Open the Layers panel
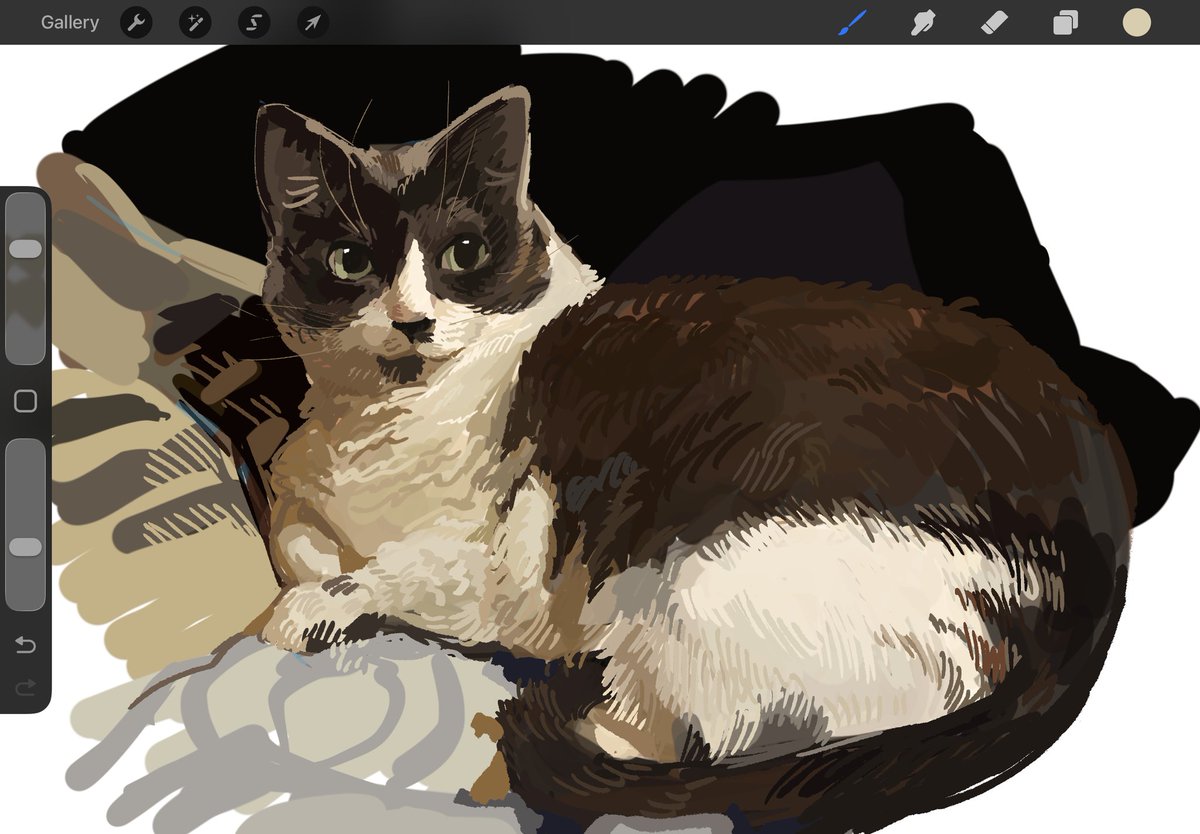Image resolution: width=1200 pixels, height=834 pixels. 1066,22
